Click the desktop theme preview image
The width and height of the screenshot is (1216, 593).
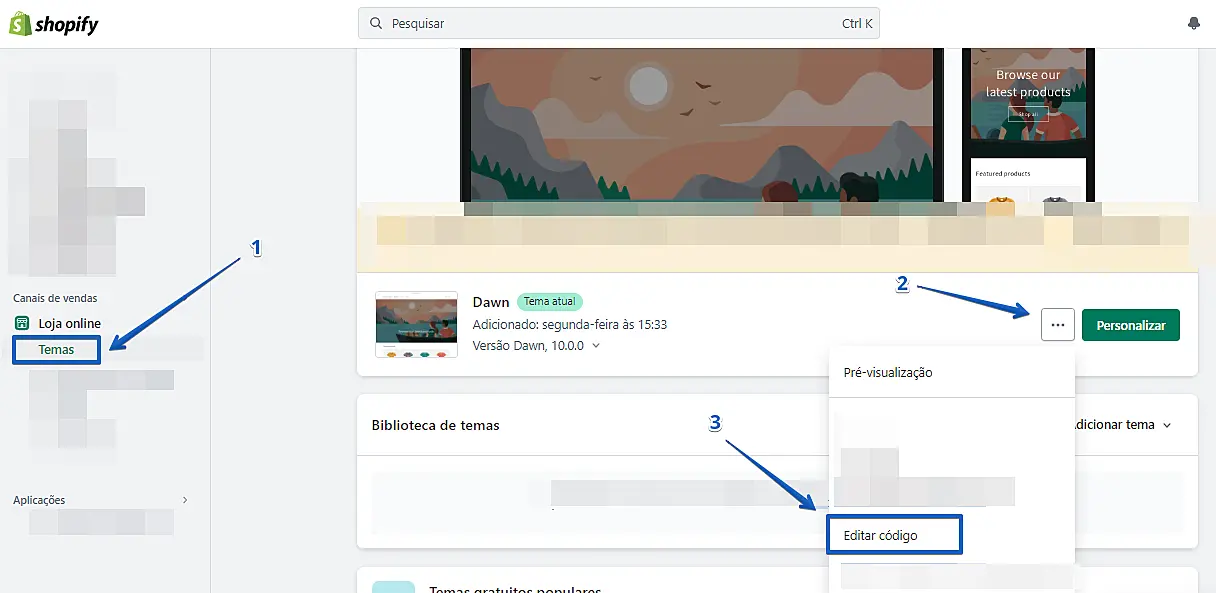coord(701,125)
